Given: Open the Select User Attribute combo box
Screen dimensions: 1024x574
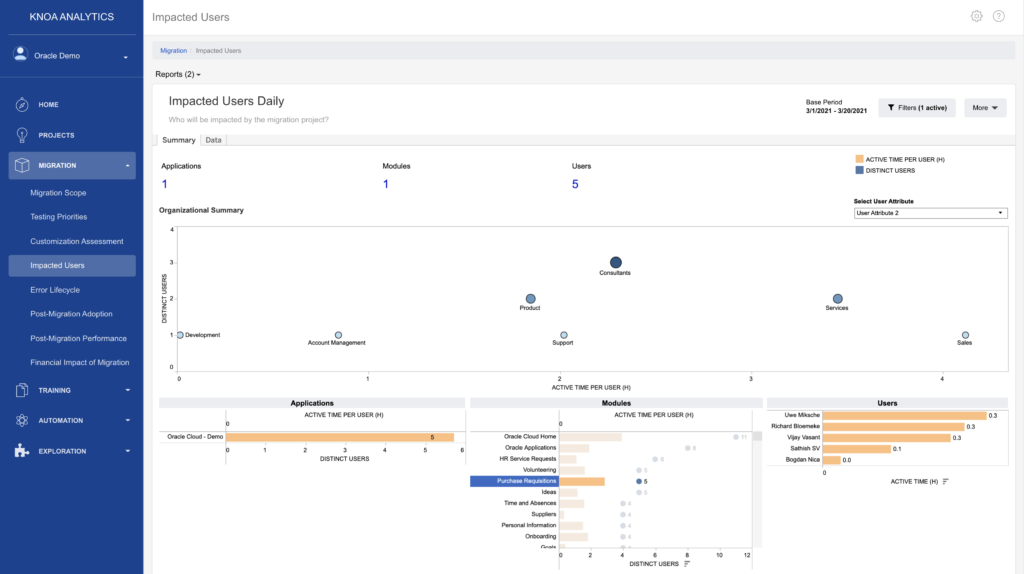Looking at the screenshot, I should click(931, 213).
